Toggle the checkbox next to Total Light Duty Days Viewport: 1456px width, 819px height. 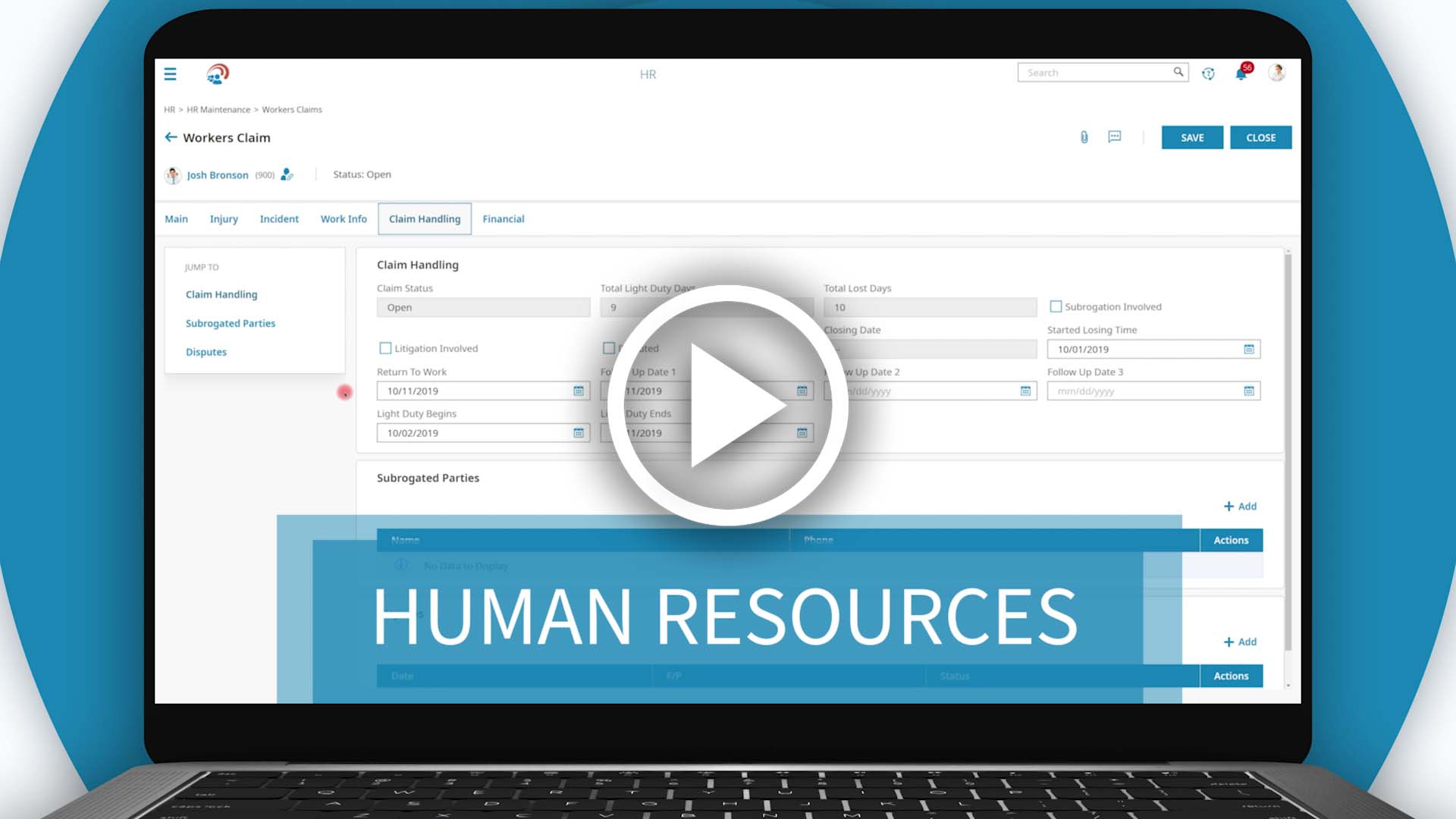coord(609,348)
